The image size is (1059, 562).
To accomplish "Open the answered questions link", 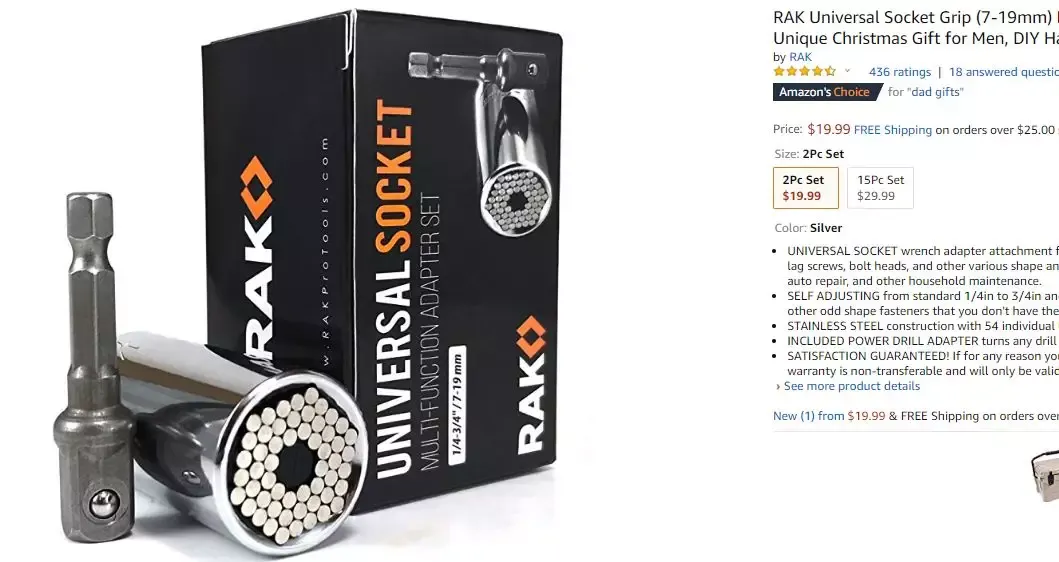I will 1004,72.
